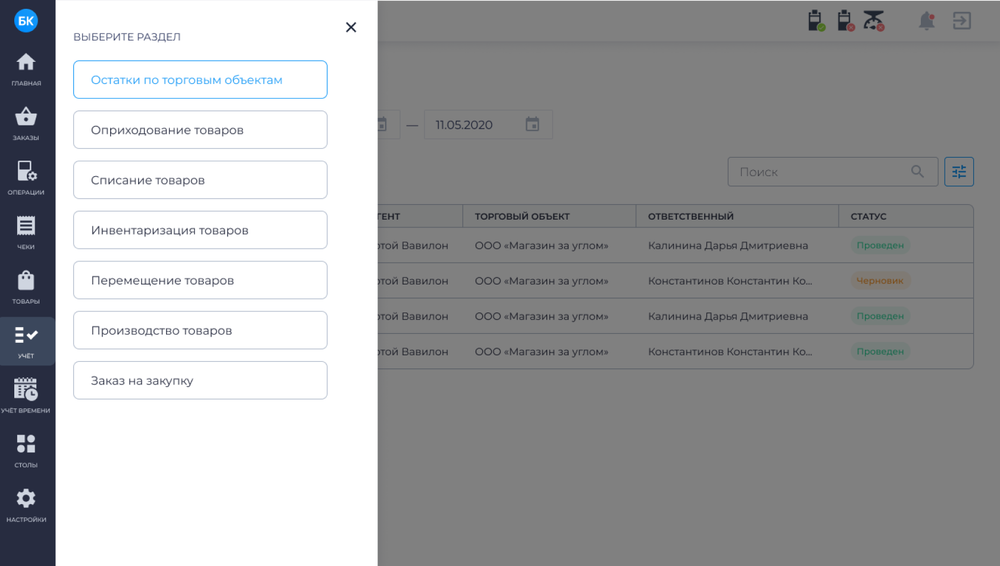Open the Главная home section
This screenshot has height=566, width=1000.
(26, 69)
